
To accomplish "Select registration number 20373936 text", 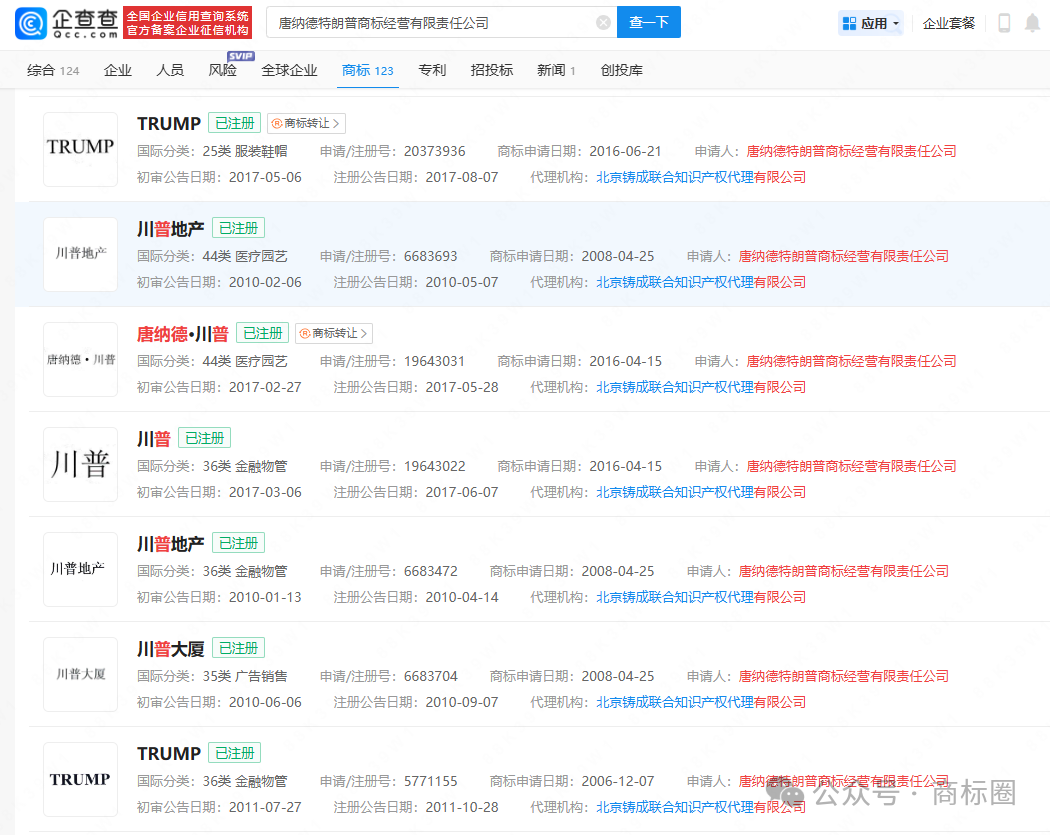I will coord(435,151).
